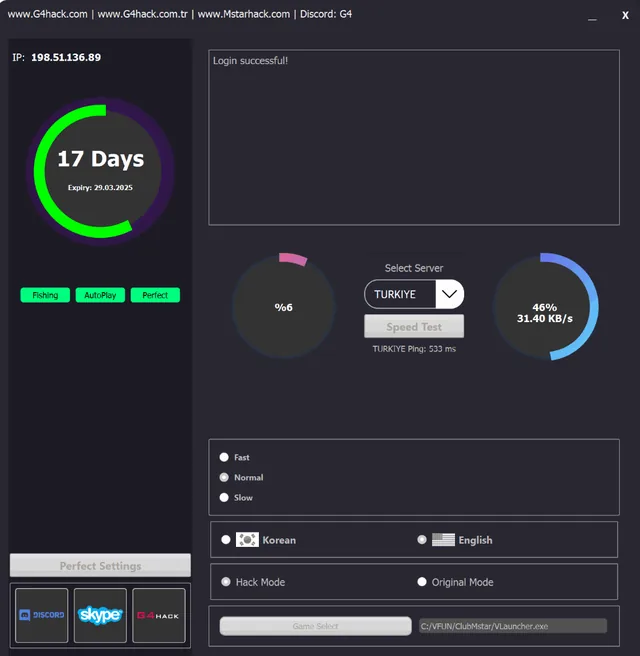Screen dimensions: 640x656
Task: Open the Skype logo button
Action: click(100, 615)
